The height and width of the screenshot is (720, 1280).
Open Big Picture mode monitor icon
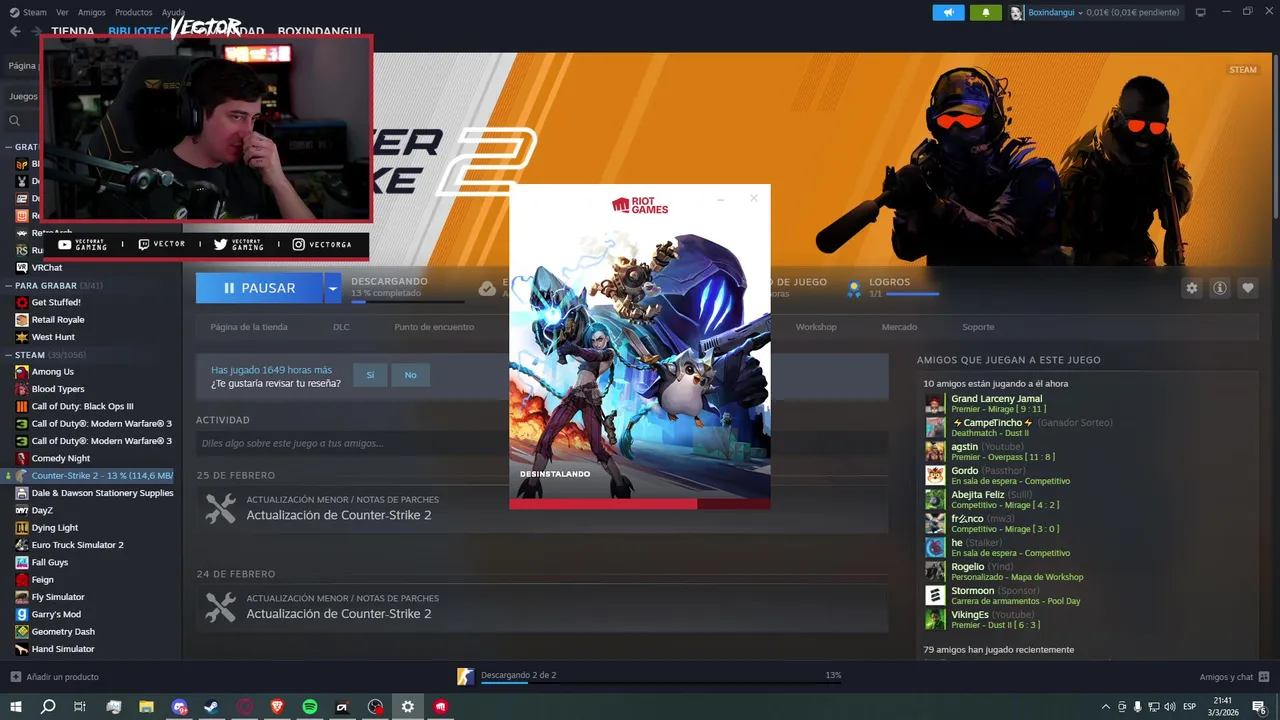tap(1201, 12)
